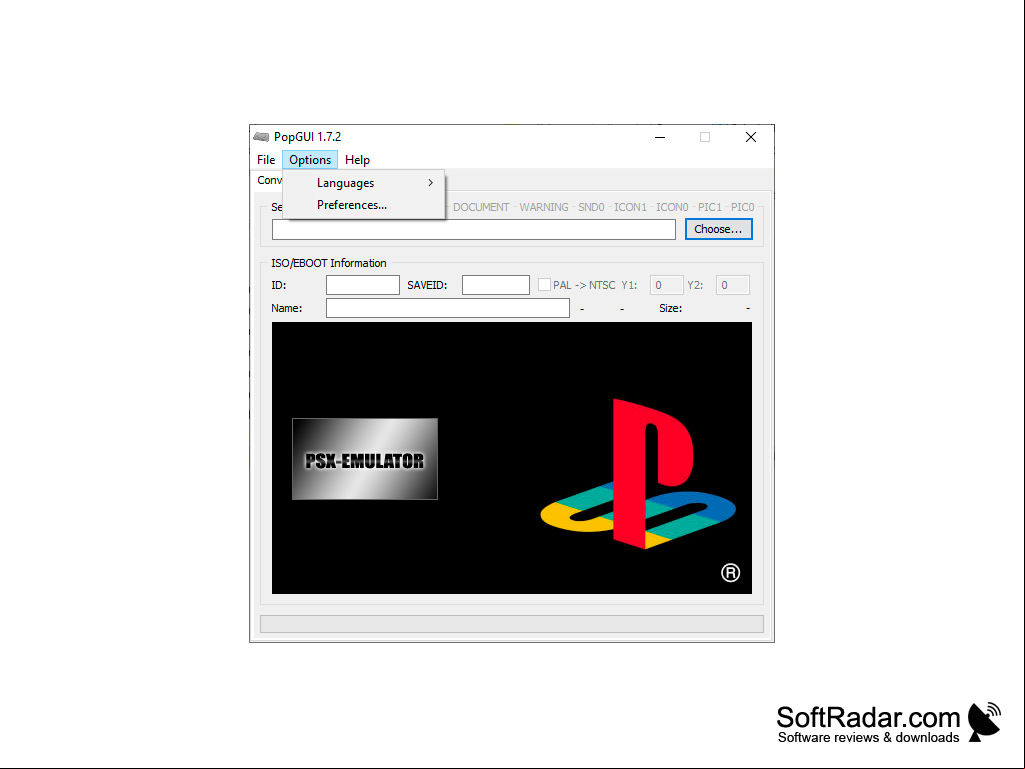Click the SAVEID: label

[427, 285]
